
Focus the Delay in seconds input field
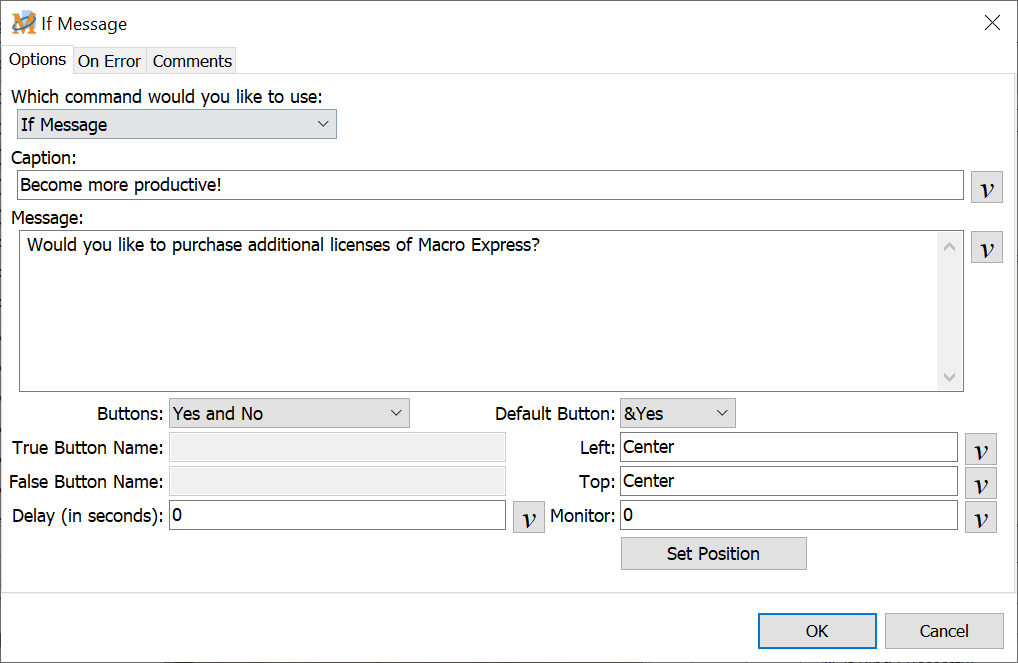point(337,515)
